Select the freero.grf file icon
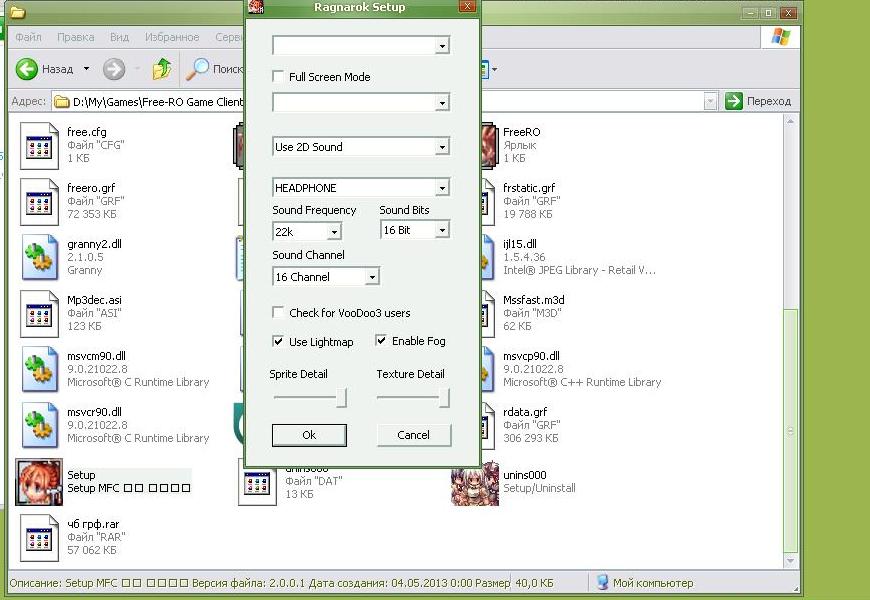 click(39, 202)
